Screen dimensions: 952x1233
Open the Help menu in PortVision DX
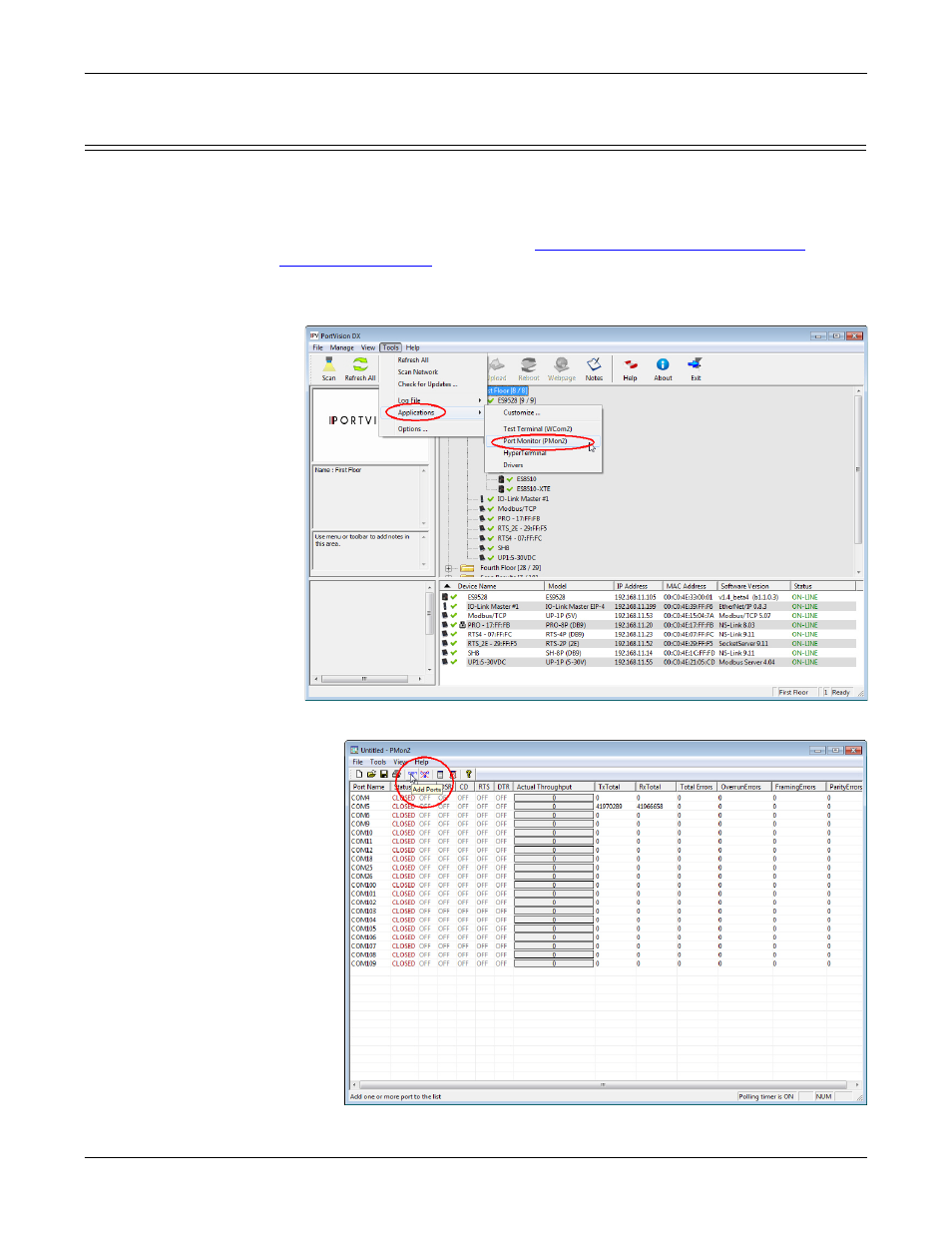pos(413,347)
